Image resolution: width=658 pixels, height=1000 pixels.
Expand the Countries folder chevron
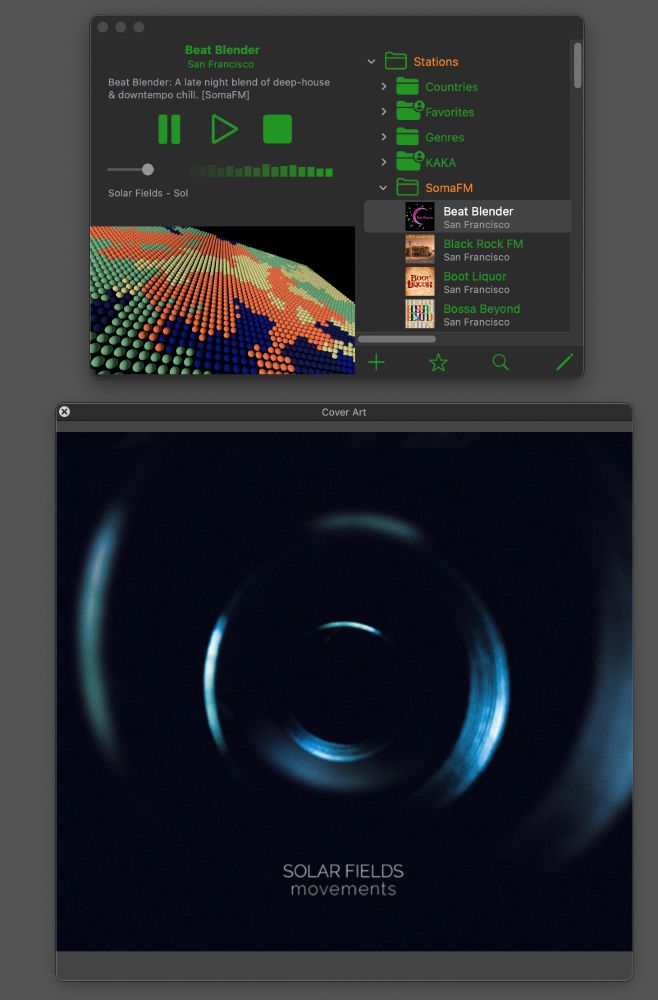pos(383,86)
